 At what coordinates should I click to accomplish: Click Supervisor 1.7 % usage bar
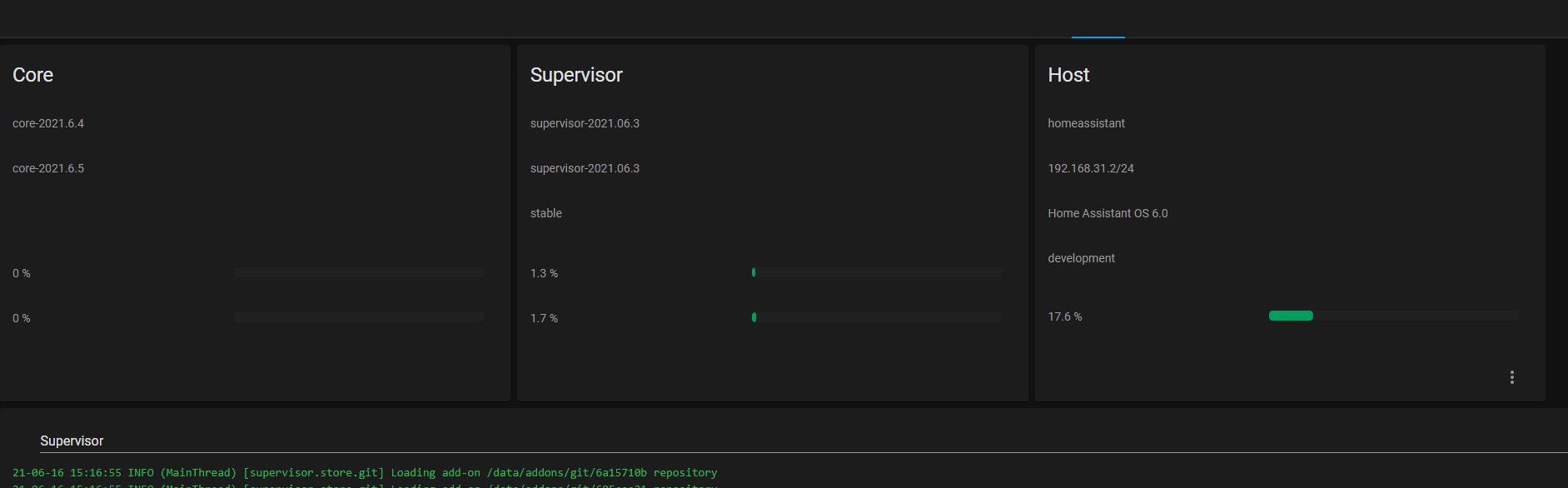pyautogui.click(x=877, y=317)
